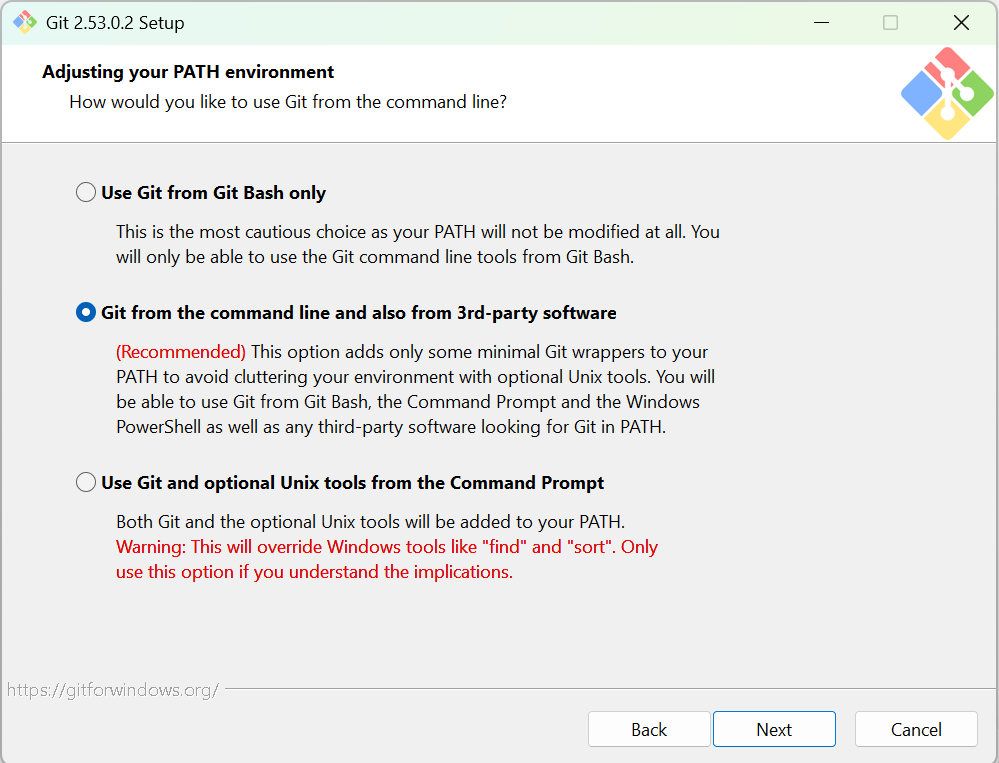Click the "Both Git and the optional Unix tools" text

click(x=370, y=522)
